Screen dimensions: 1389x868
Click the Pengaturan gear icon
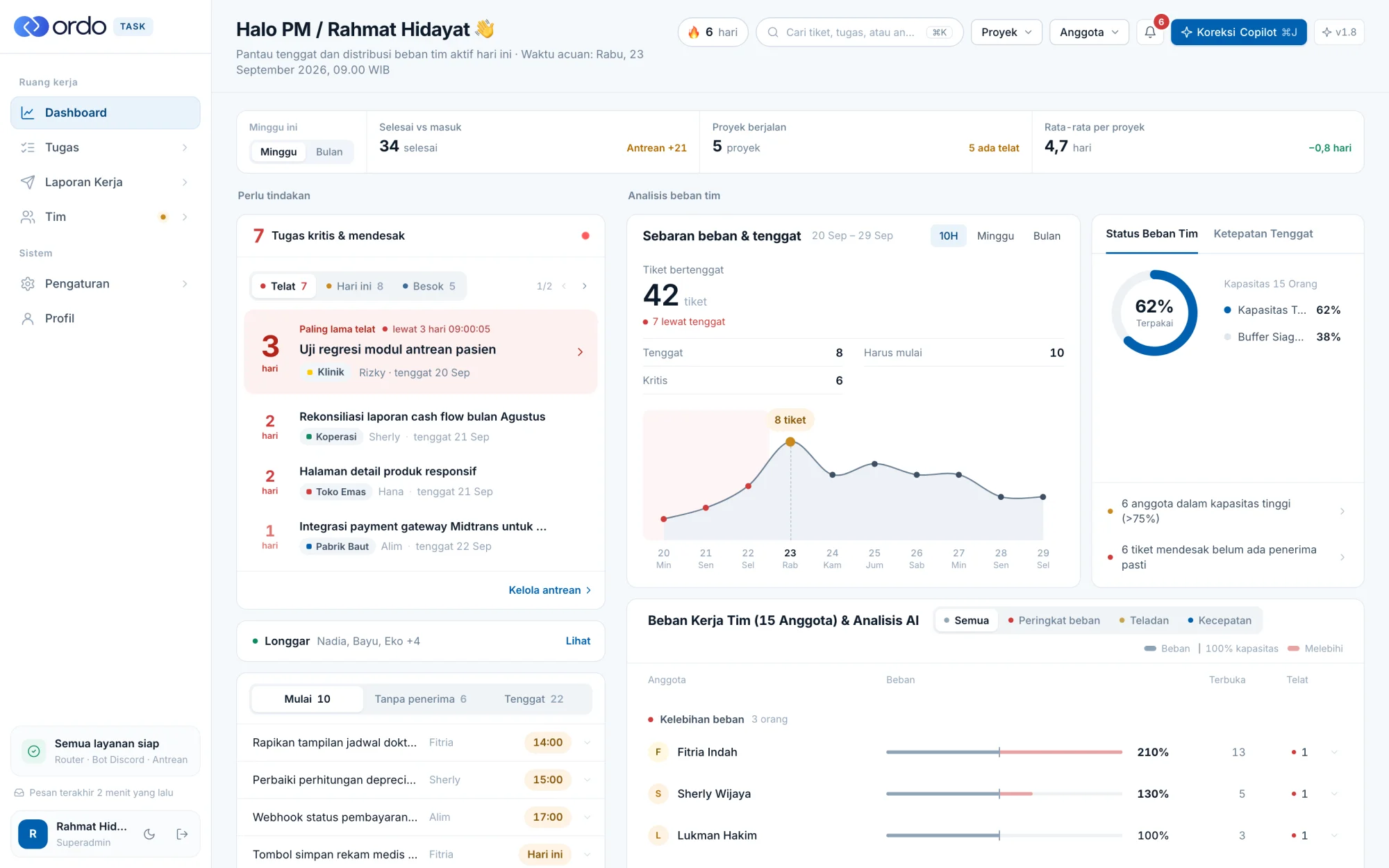click(28, 283)
